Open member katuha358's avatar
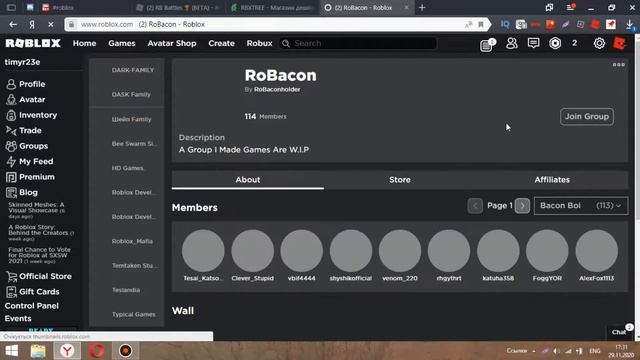Screen dimensions: 640x360 tap(498, 251)
